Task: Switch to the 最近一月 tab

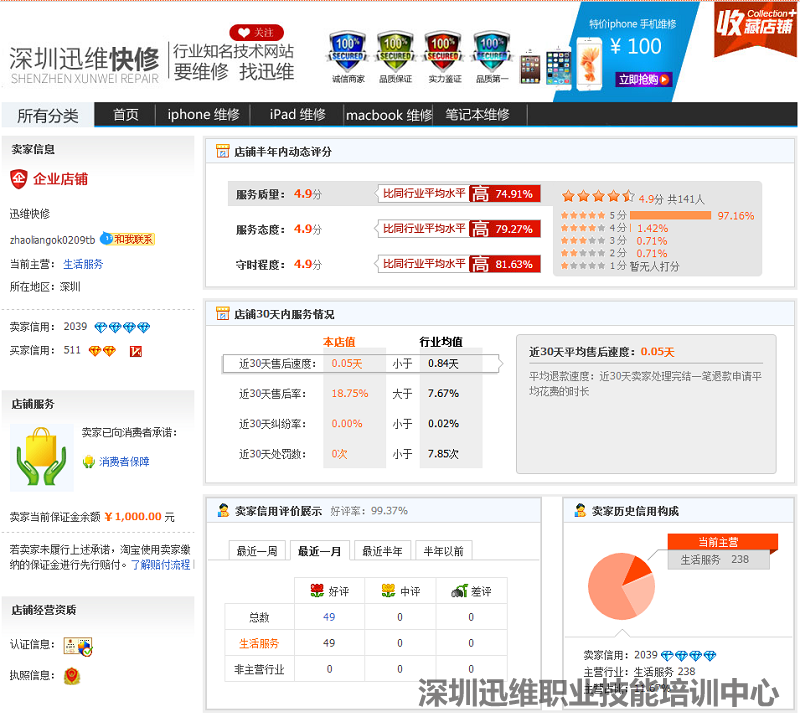Action: pos(319,551)
